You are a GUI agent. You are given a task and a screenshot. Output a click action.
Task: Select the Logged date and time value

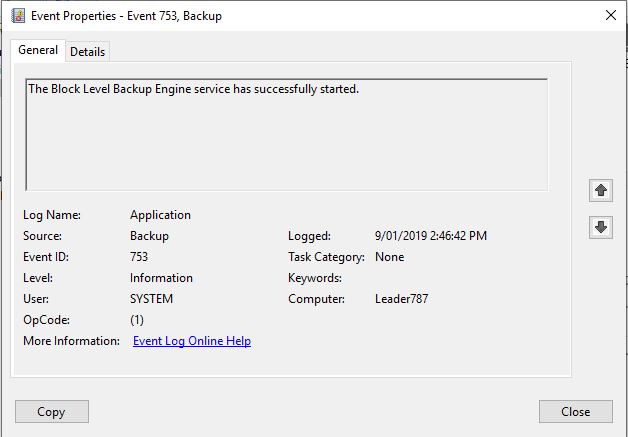(430, 236)
